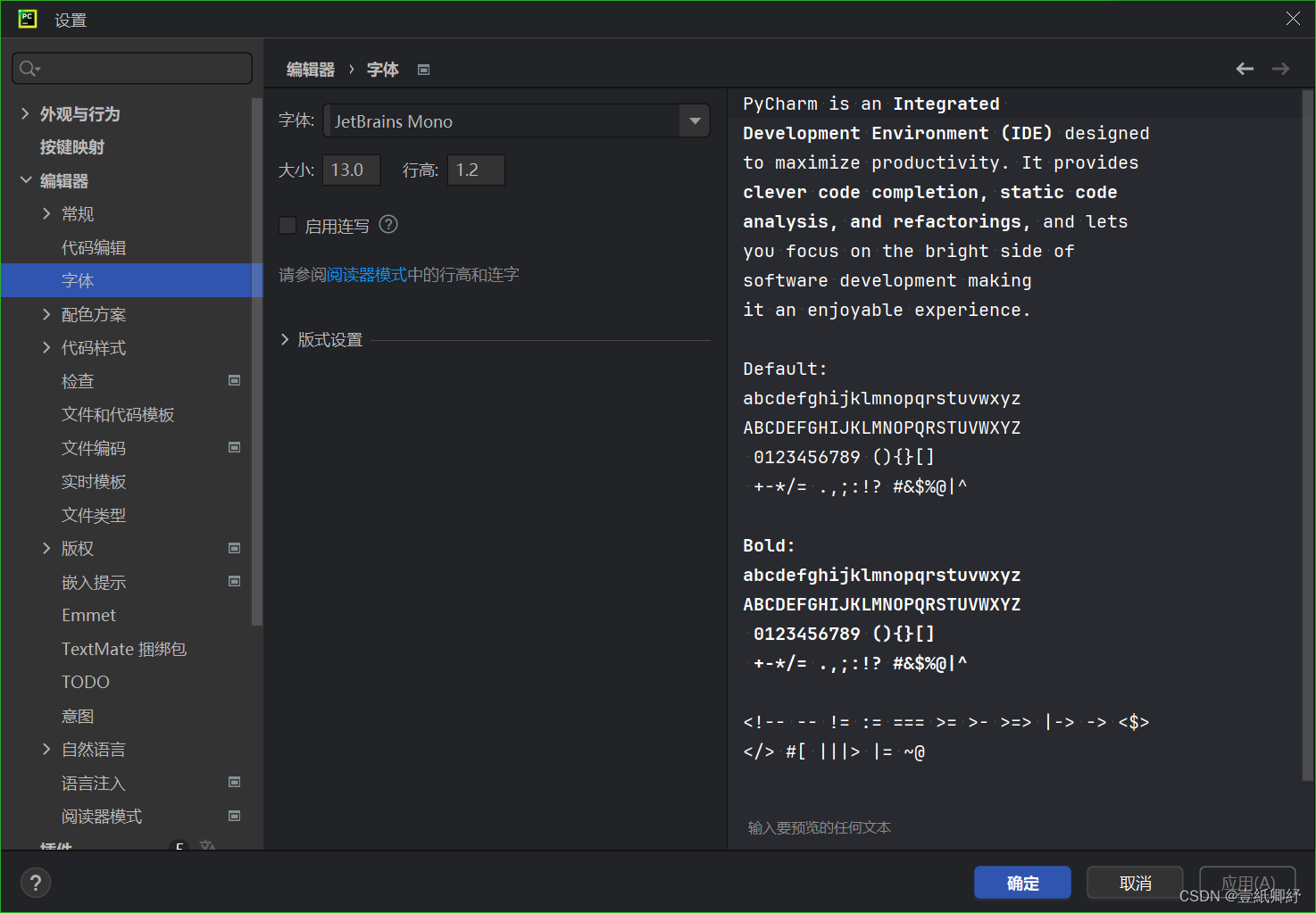Click the project icon beside 语言注入
This screenshot has width=1316, height=913.
point(235,782)
